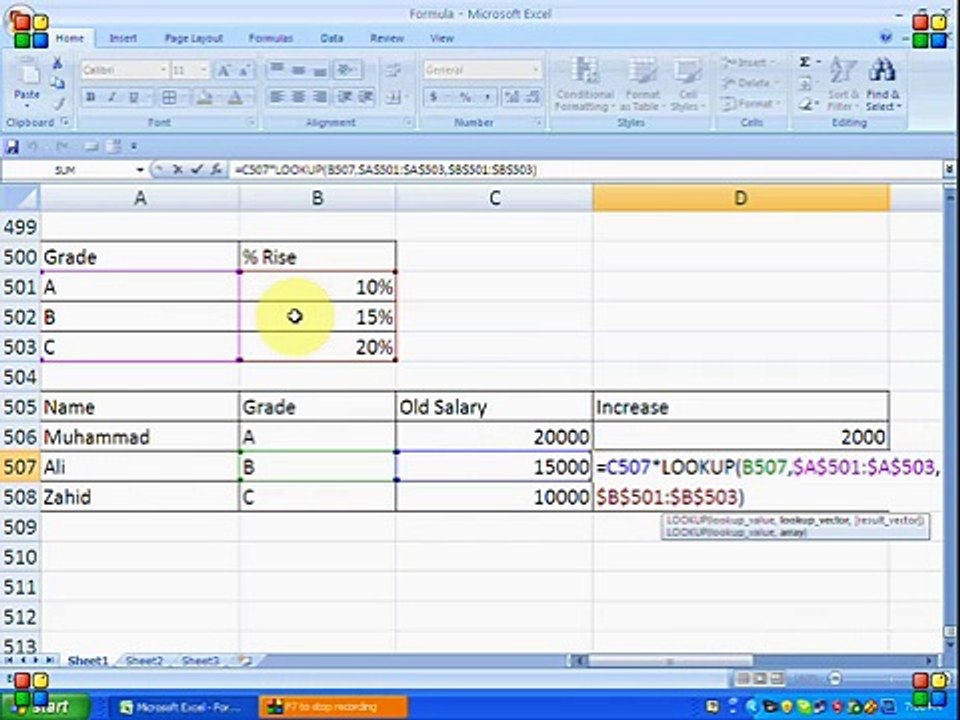Confirm formula with the checkmark icon

pyautogui.click(x=197, y=170)
